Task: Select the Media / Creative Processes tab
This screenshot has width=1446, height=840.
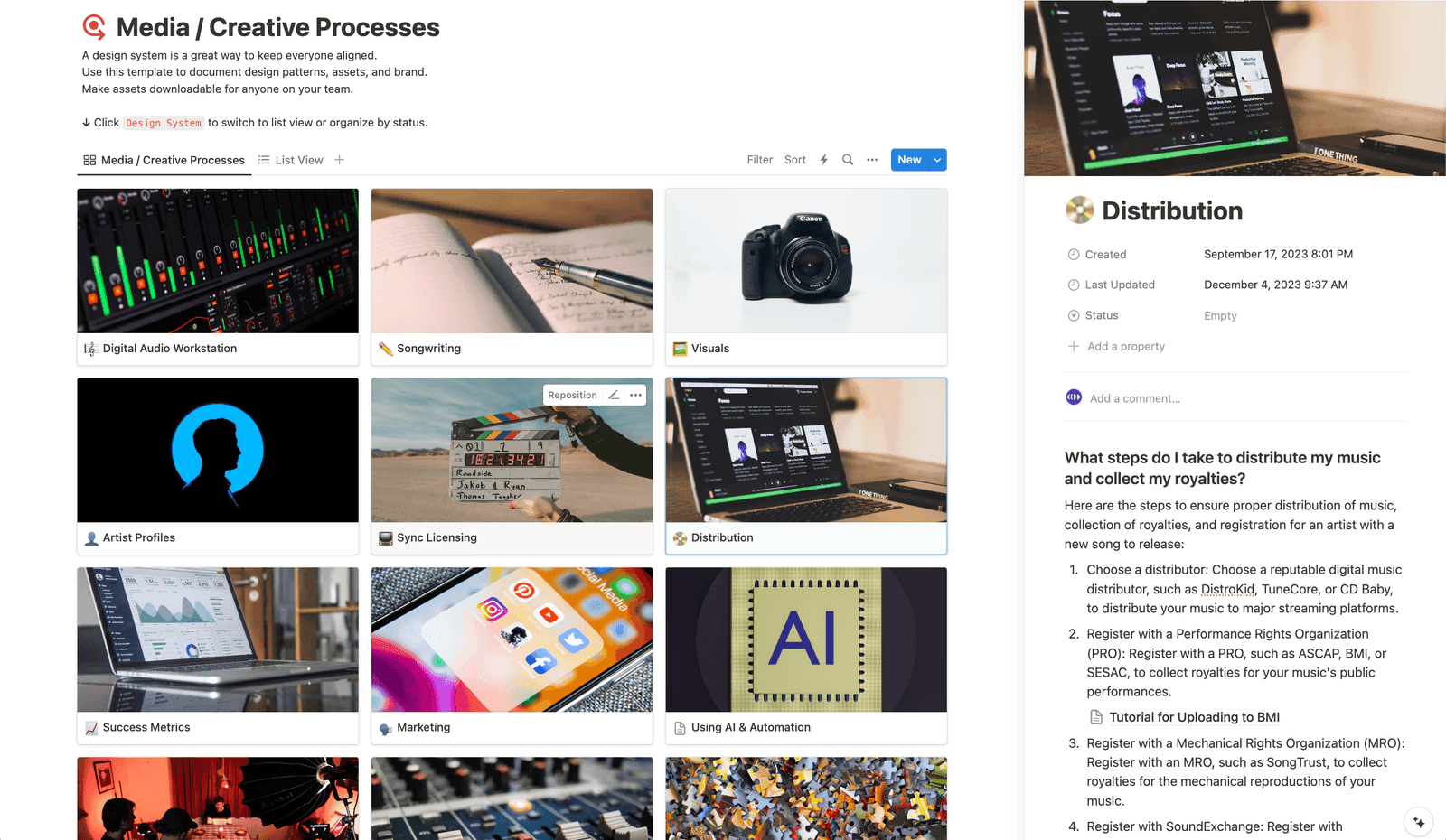Action: (x=164, y=160)
